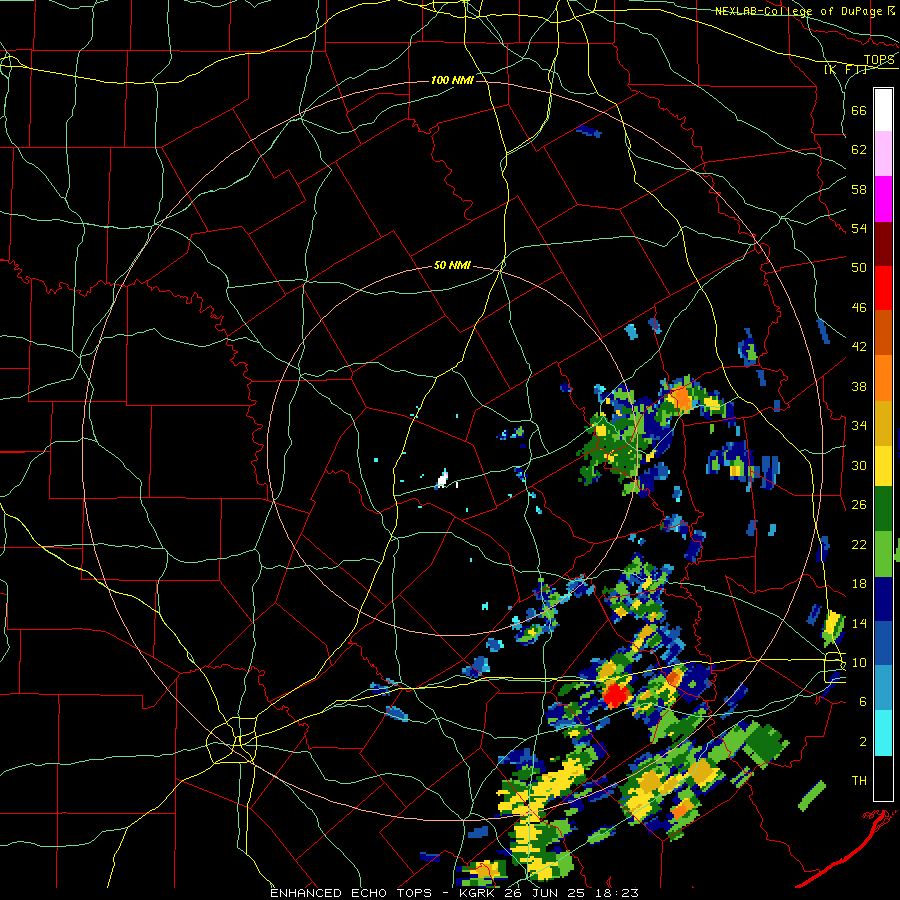Click the 34 legend value
Viewport: 900px width, 900px height.
pyautogui.click(x=859, y=426)
